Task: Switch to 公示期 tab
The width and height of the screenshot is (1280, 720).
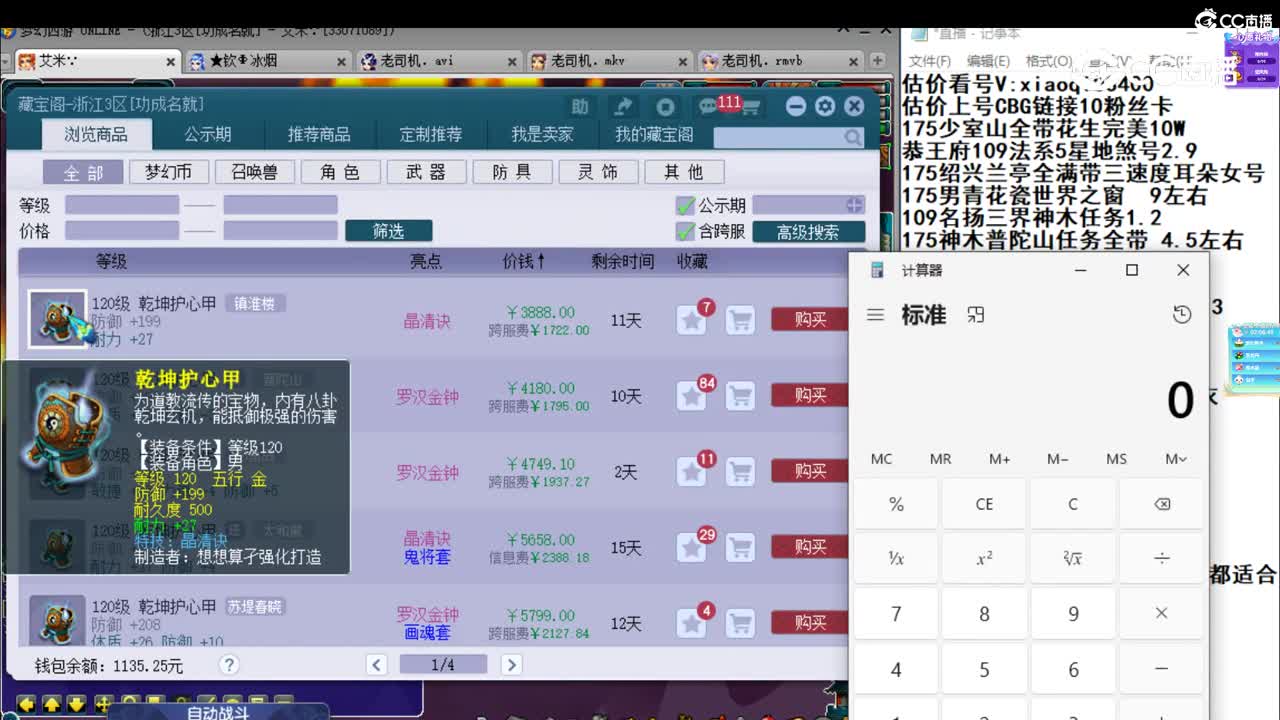Action: [x=208, y=134]
